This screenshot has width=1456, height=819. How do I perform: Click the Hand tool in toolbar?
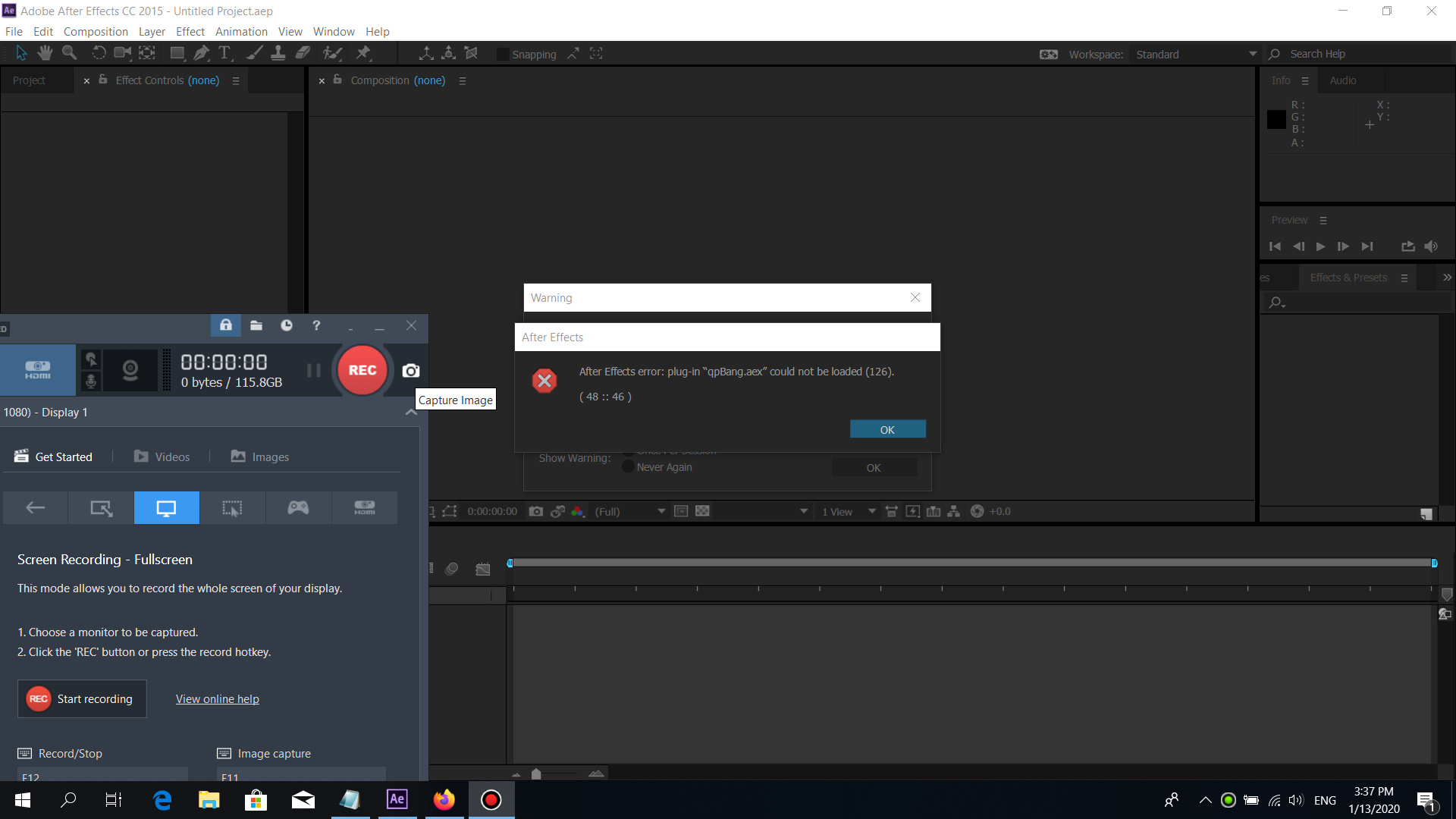[x=43, y=53]
